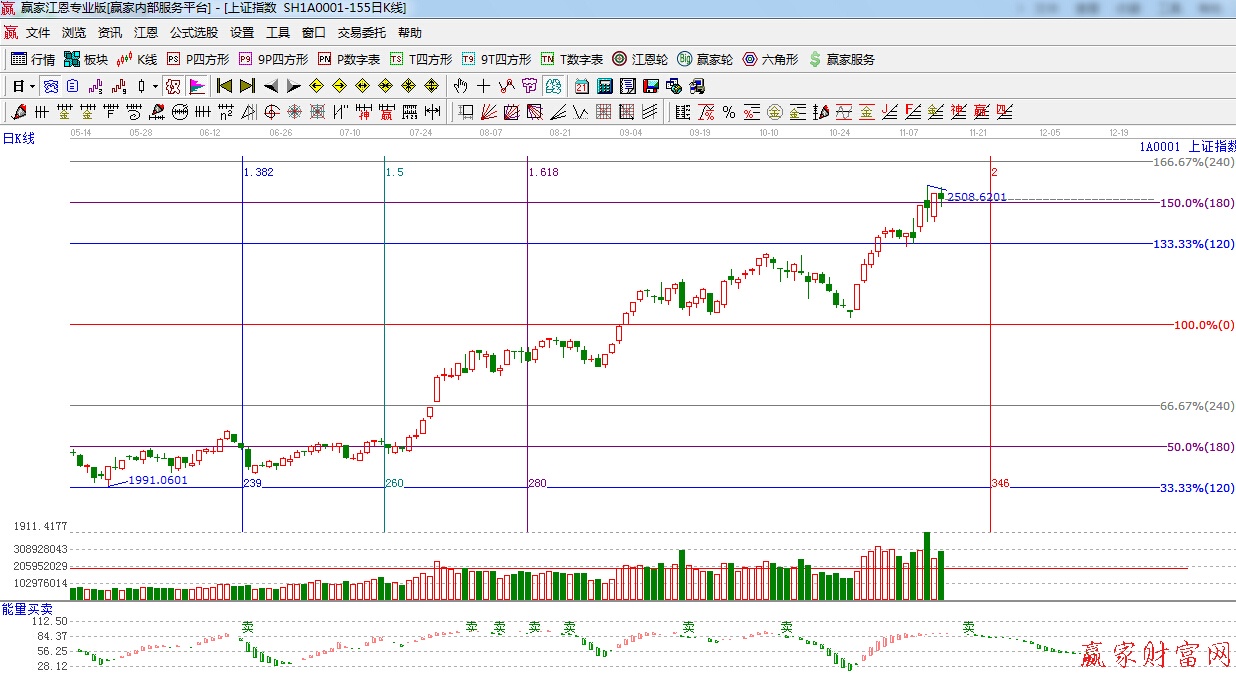Open the 江恩 menu in menu bar
The height and width of the screenshot is (679, 1236).
[x=146, y=33]
